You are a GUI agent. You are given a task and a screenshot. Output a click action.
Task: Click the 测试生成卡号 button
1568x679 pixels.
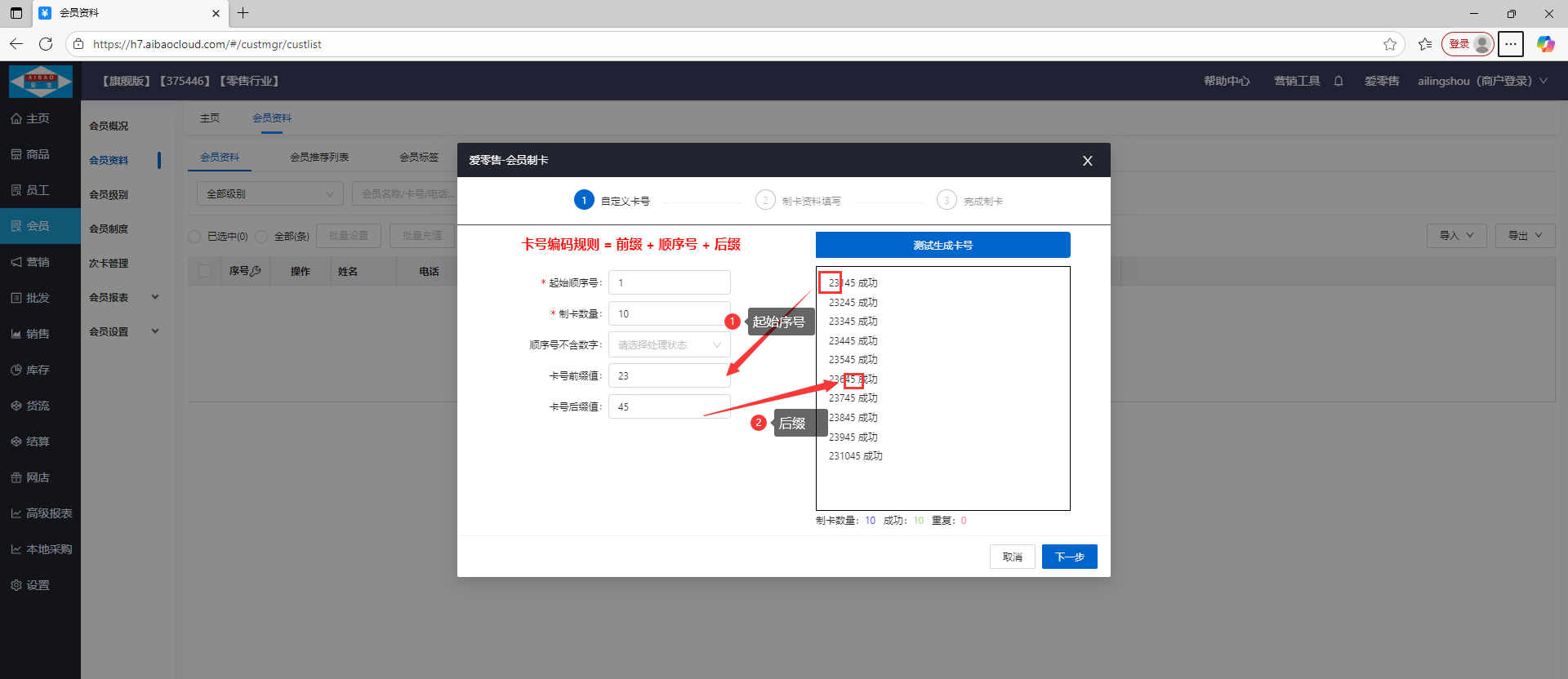point(942,245)
